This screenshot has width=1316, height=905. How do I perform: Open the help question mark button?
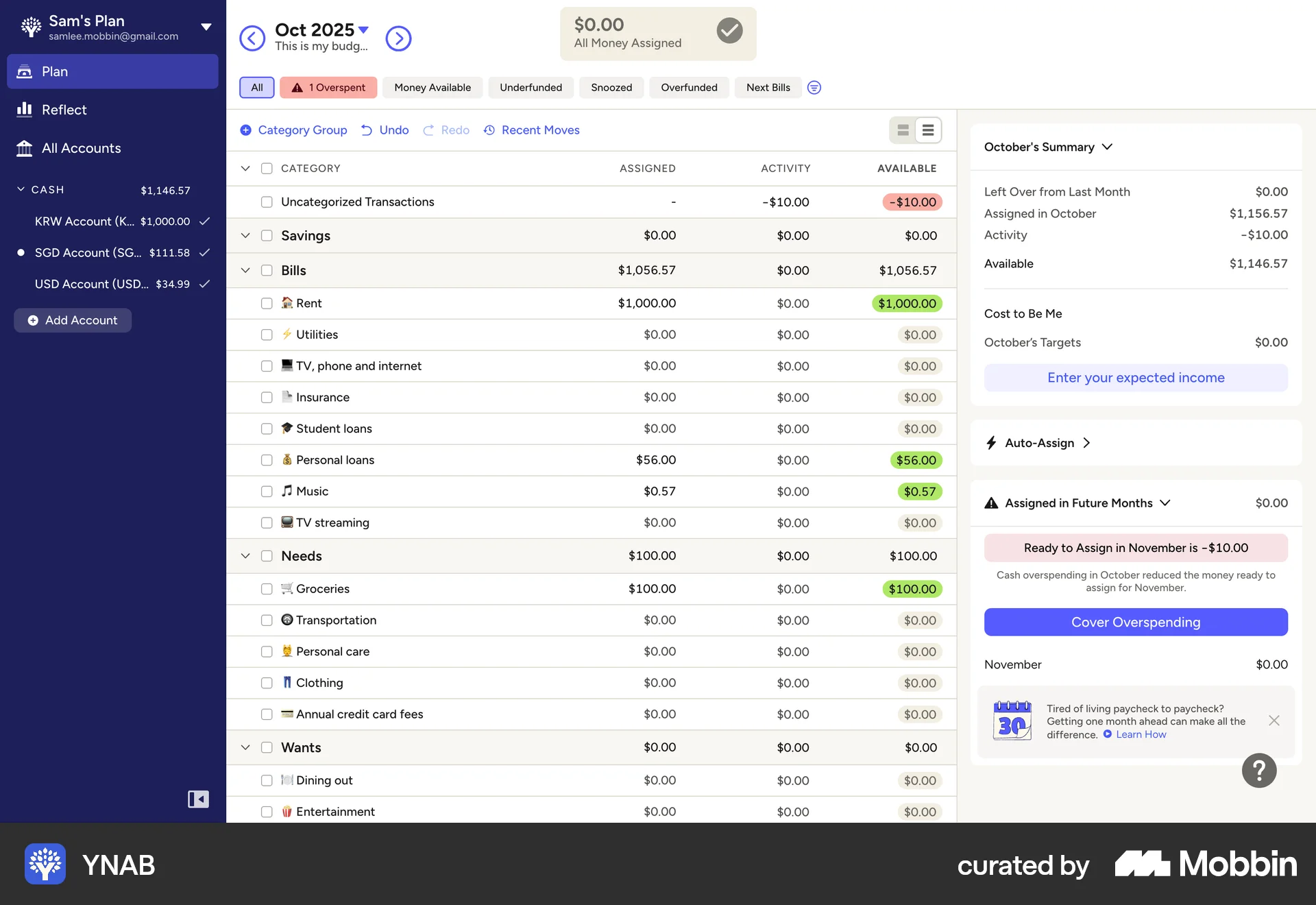pyautogui.click(x=1258, y=771)
